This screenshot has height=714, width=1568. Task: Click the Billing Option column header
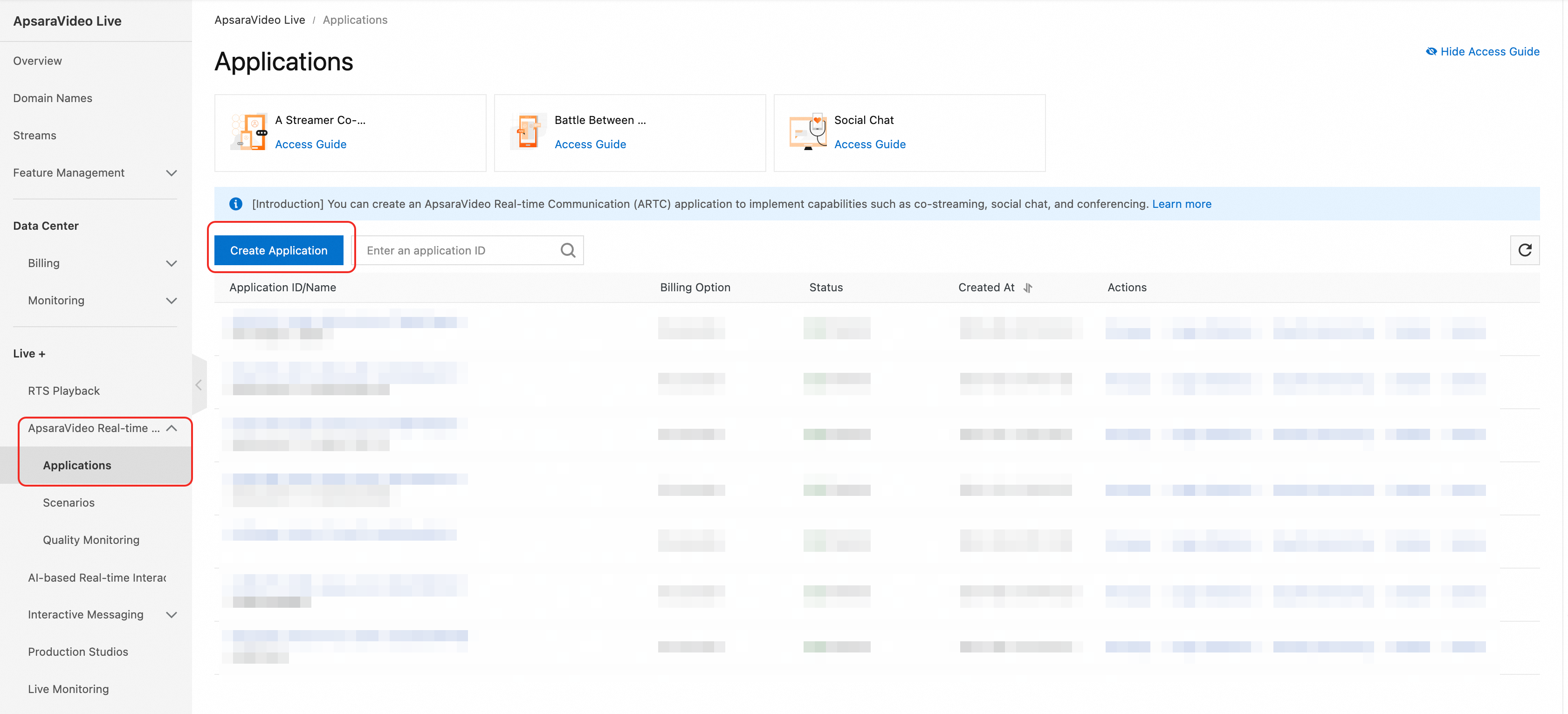695,288
